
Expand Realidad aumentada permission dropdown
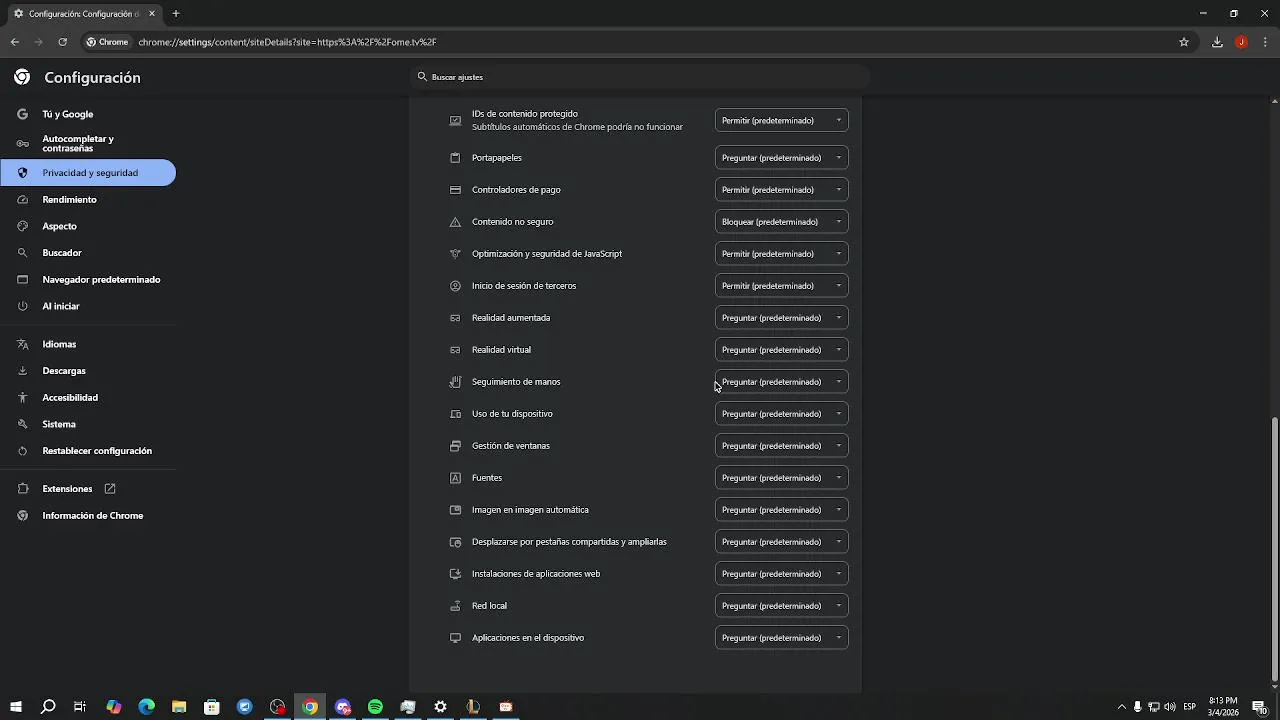click(x=782, y=318)
